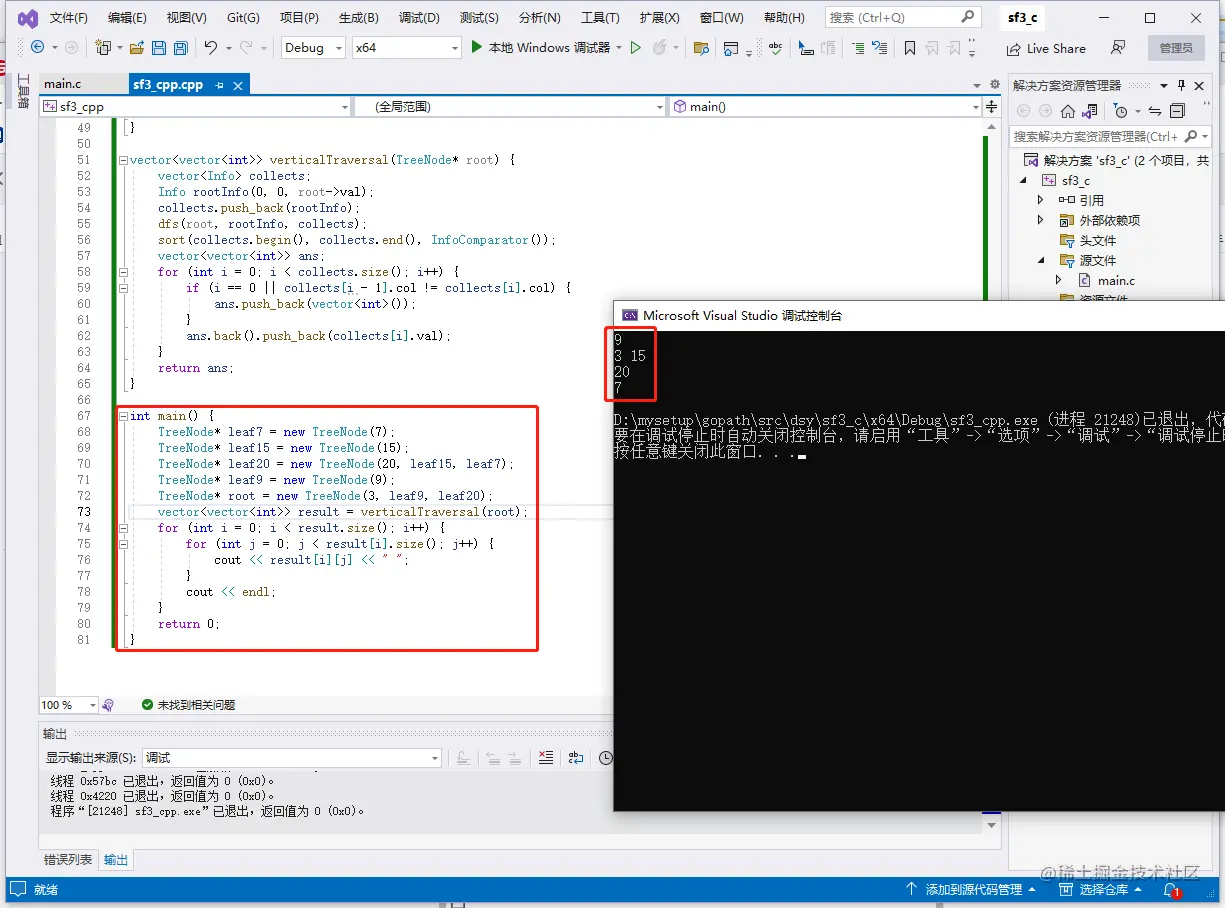Screen dimensions: 1225x908
Task: Open the x64 platform dropdown
Action: click(x=406, y=47)
